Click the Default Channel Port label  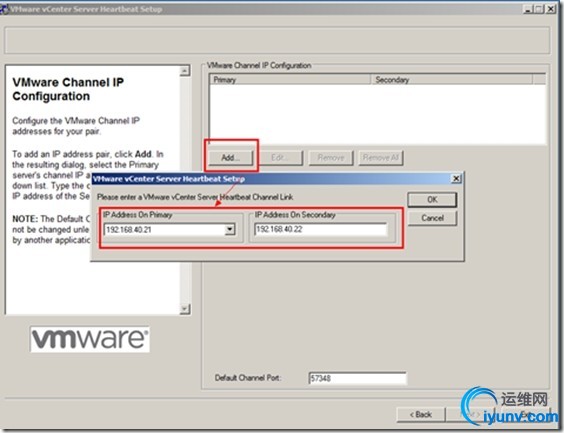pos(248,378)
